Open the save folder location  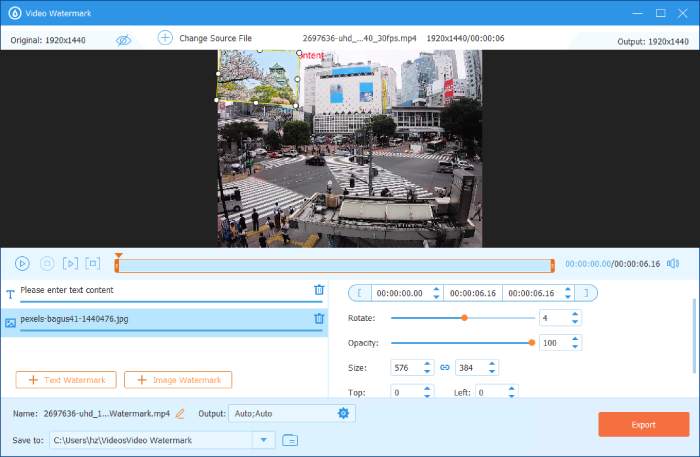290,440
